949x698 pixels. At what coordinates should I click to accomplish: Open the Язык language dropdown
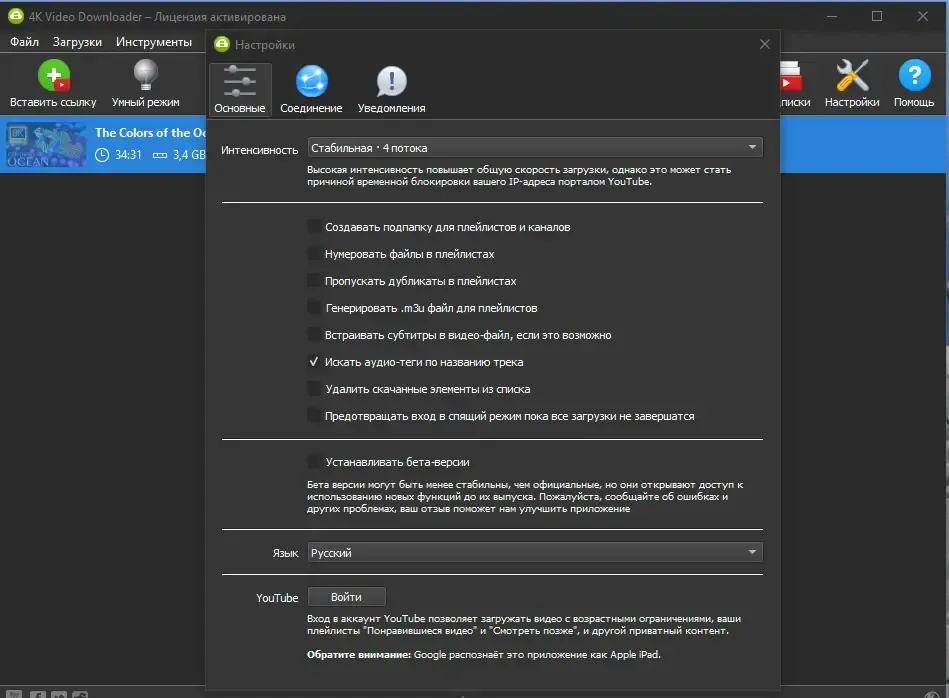pyautogui.click(x=535, y=552)
